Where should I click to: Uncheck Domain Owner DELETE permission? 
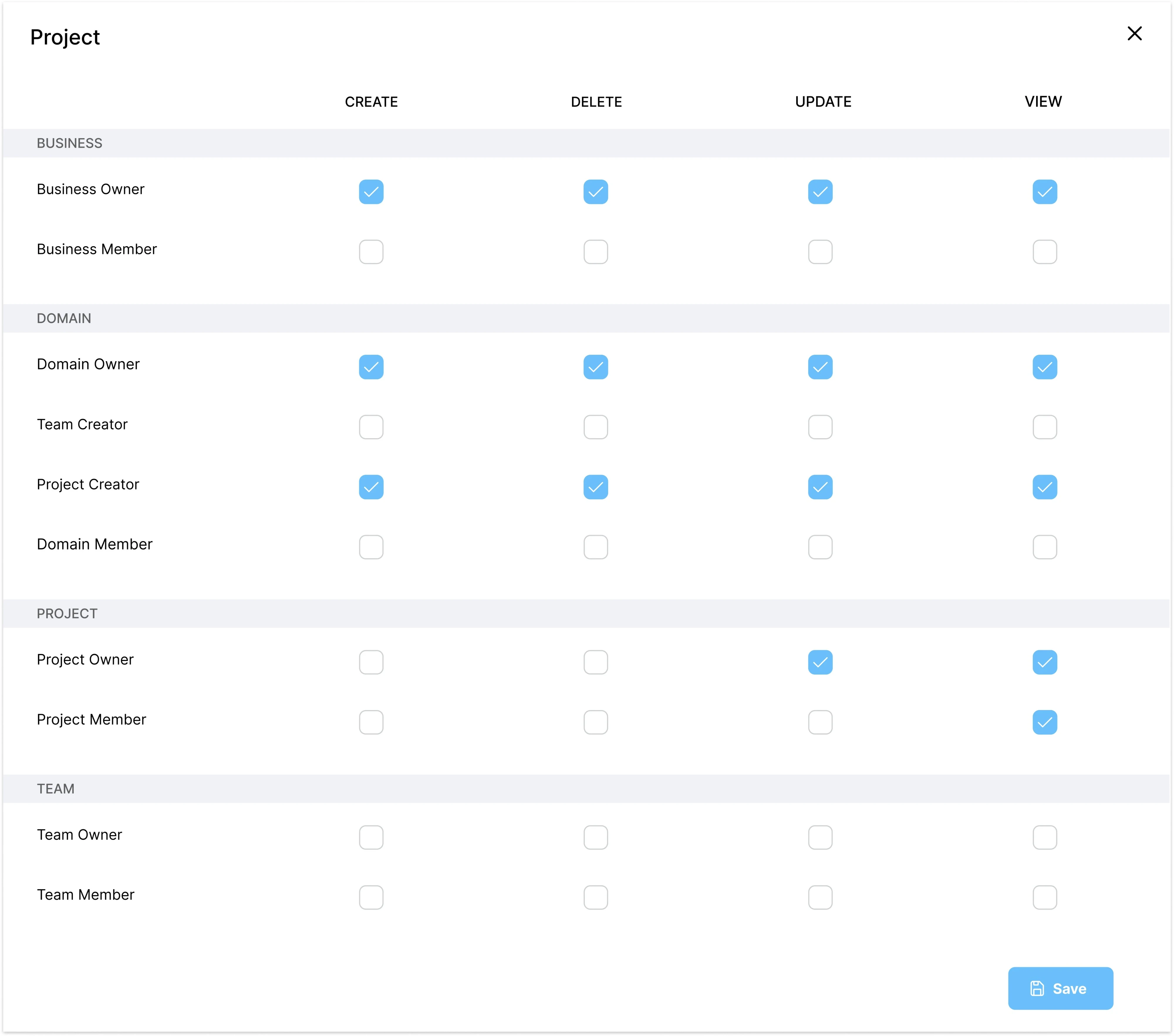(596, 367)
